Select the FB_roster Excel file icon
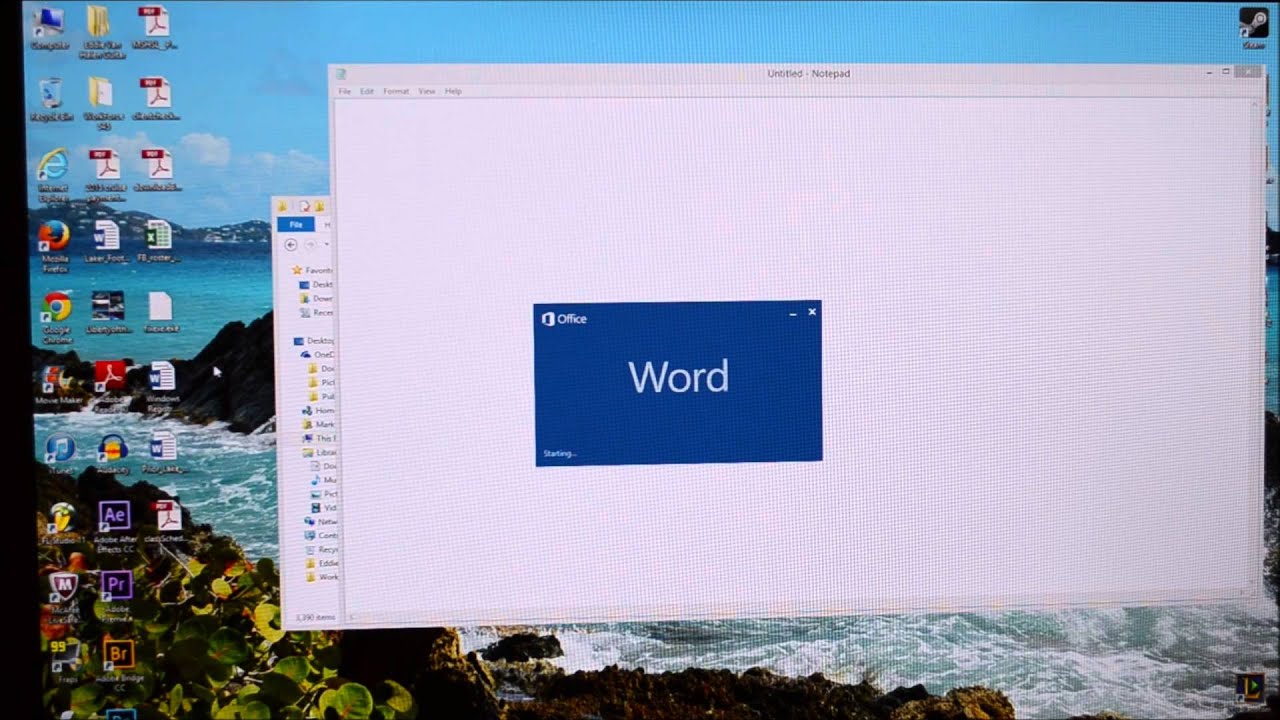The height and width of the screenshot is (720, 1280). pyautogui.click(x=157, y=240)
